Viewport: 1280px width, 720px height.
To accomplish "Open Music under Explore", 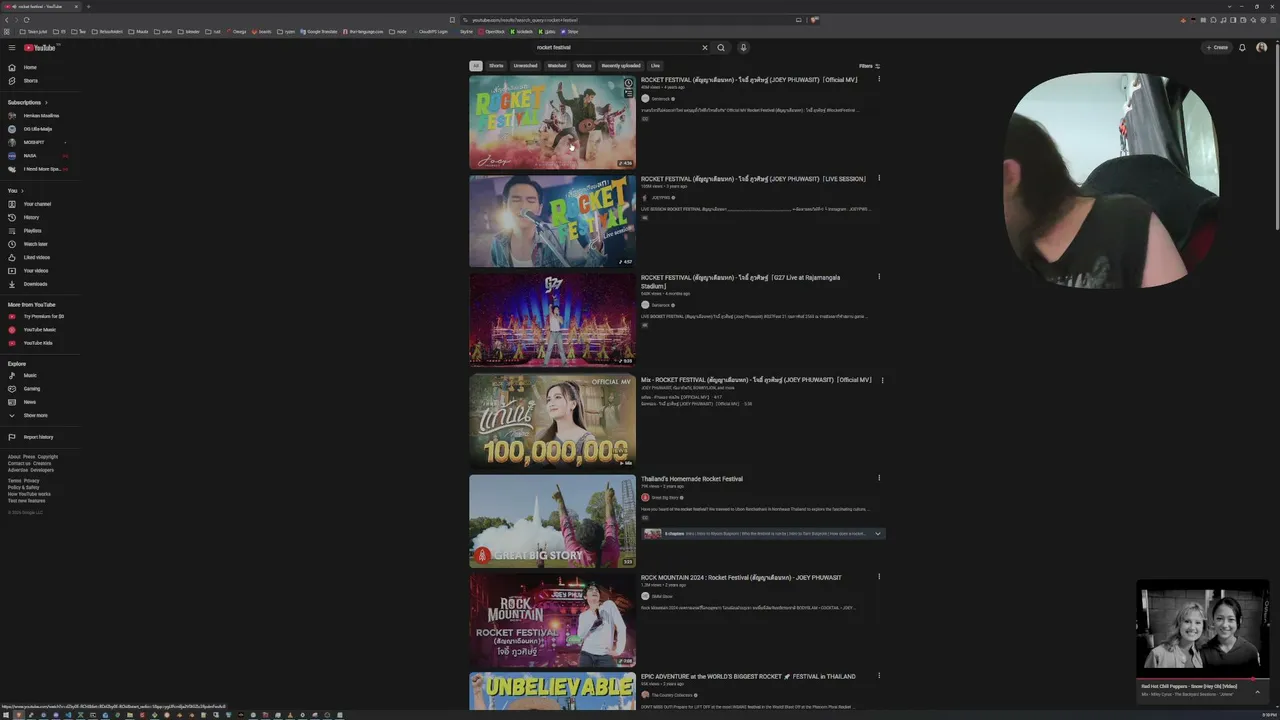I will (x=40, y=376).
